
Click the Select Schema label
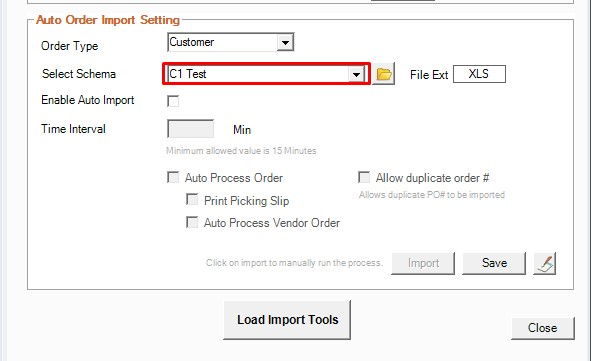coord(79,74)
